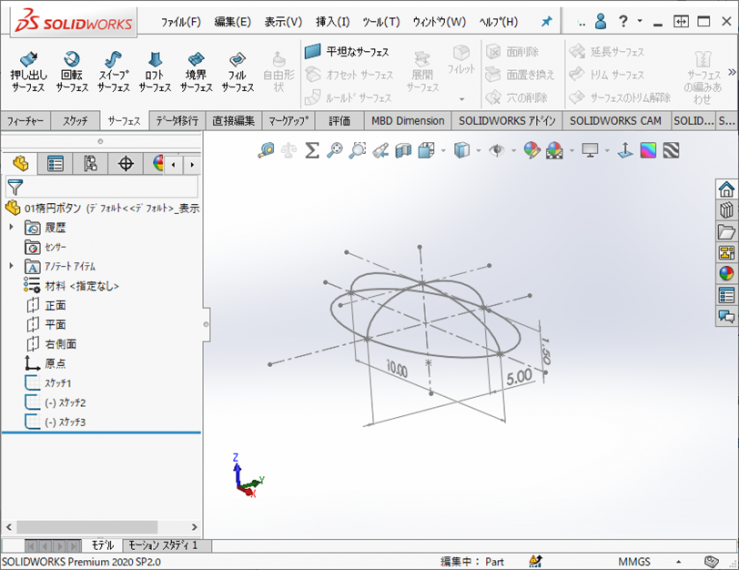739x570 pixels.
Task: Toggle the Zebra Stripes display
Action: (x=671, y=150)
